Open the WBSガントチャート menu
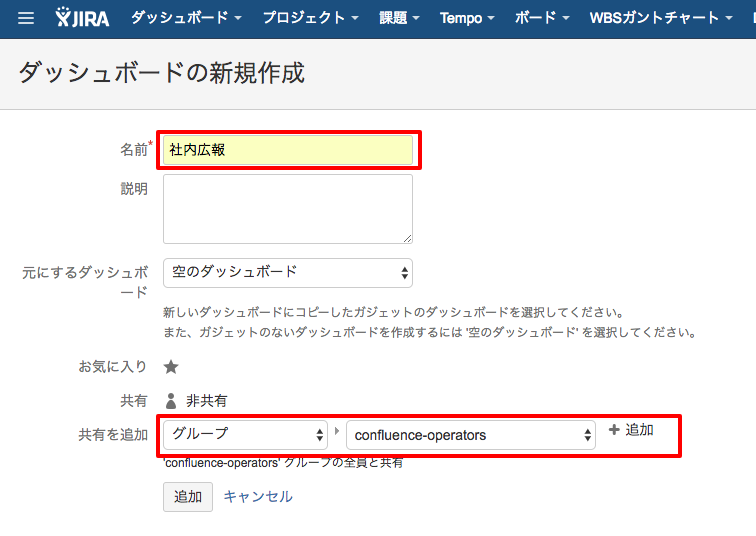Screen dimensions: 756x536 point(661,18)
